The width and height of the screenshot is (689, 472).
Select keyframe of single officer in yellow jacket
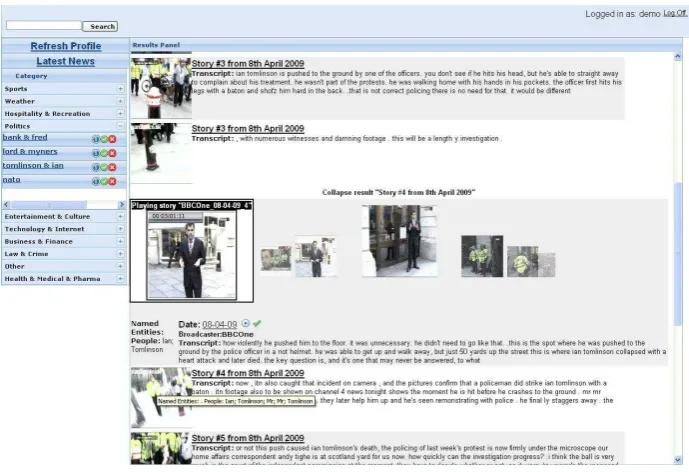click(x=522, y=261)
